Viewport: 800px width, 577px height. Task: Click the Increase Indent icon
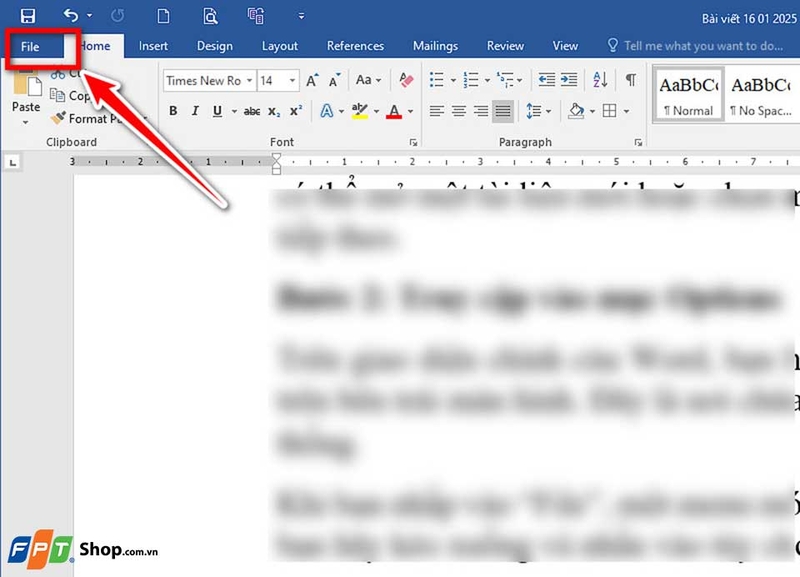[x=569, y=80]
